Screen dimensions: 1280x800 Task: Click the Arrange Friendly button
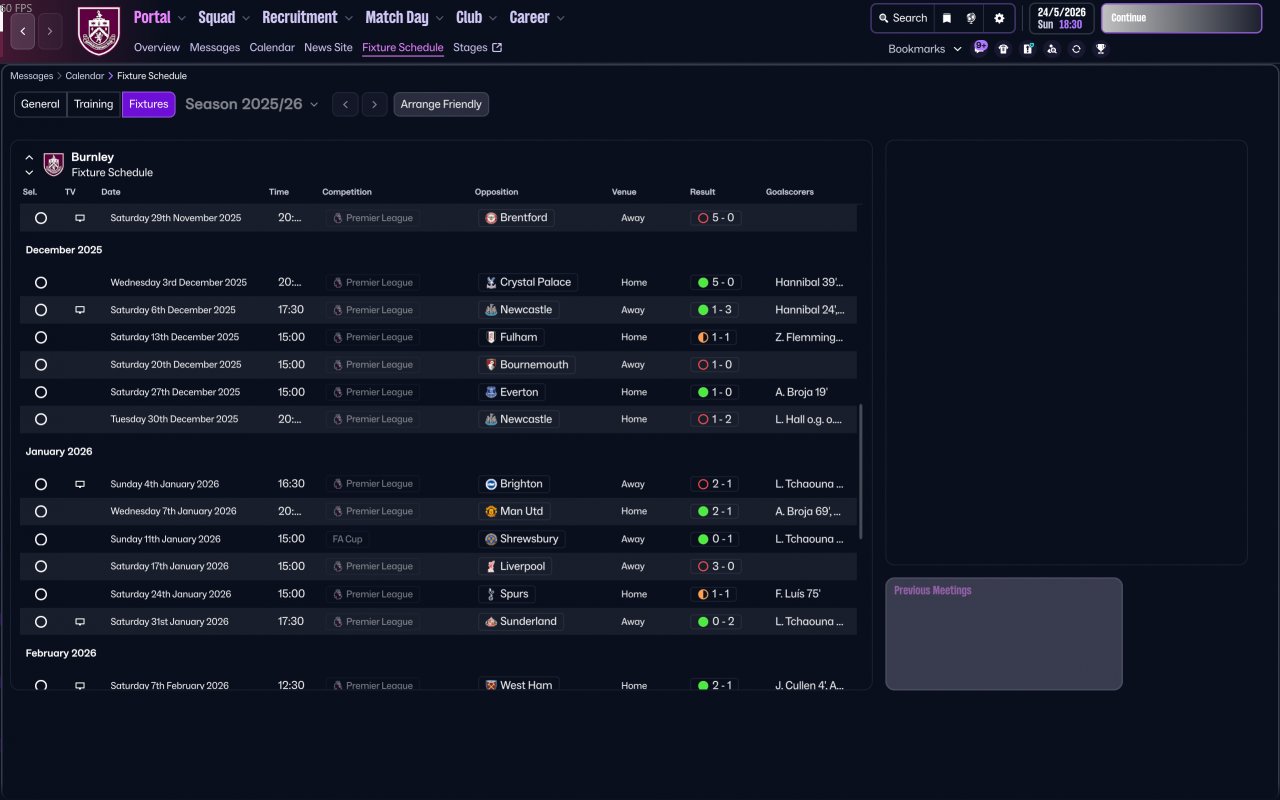tap(441, 104)
